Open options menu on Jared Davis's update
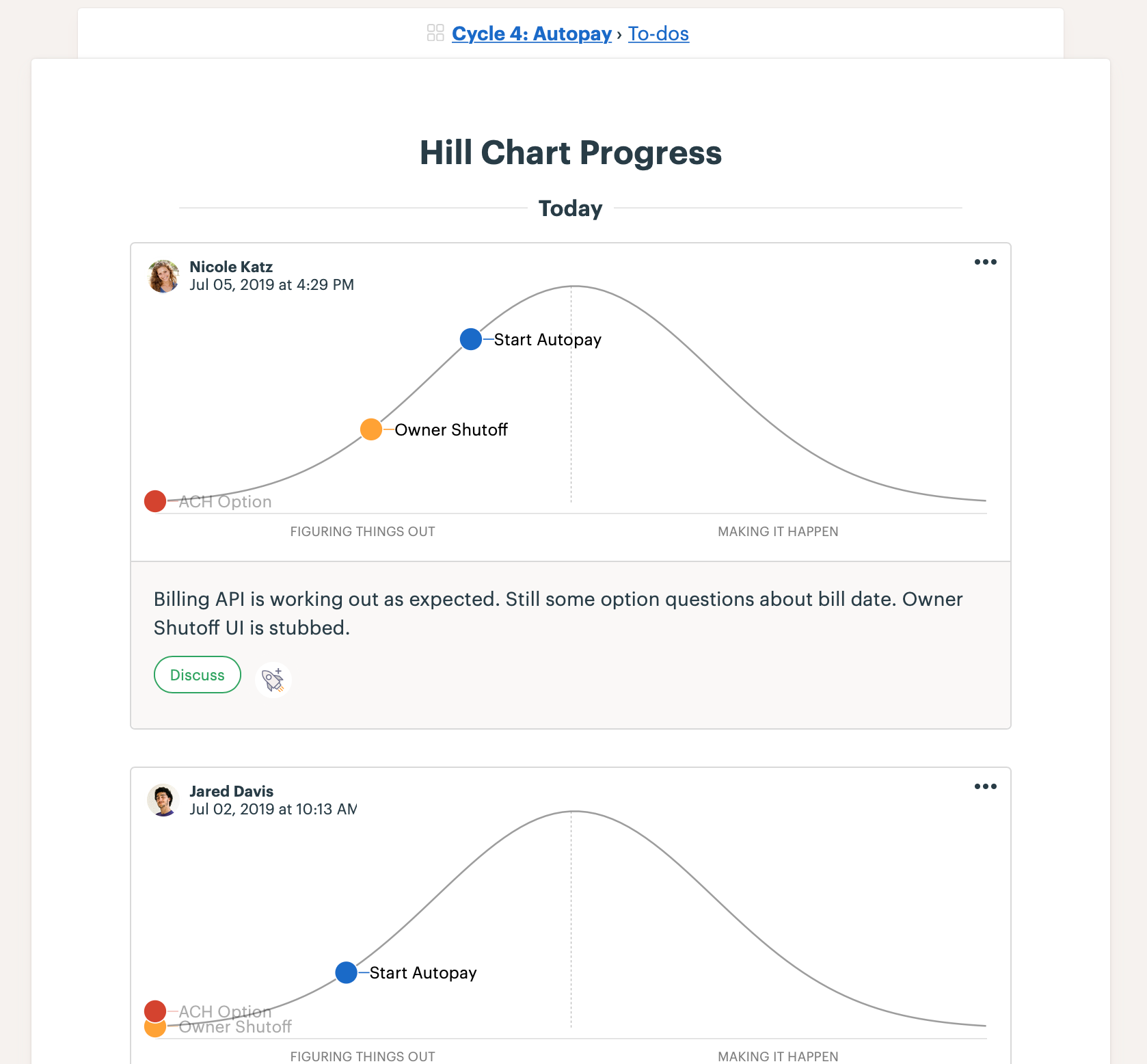 [x=985, y=786]
